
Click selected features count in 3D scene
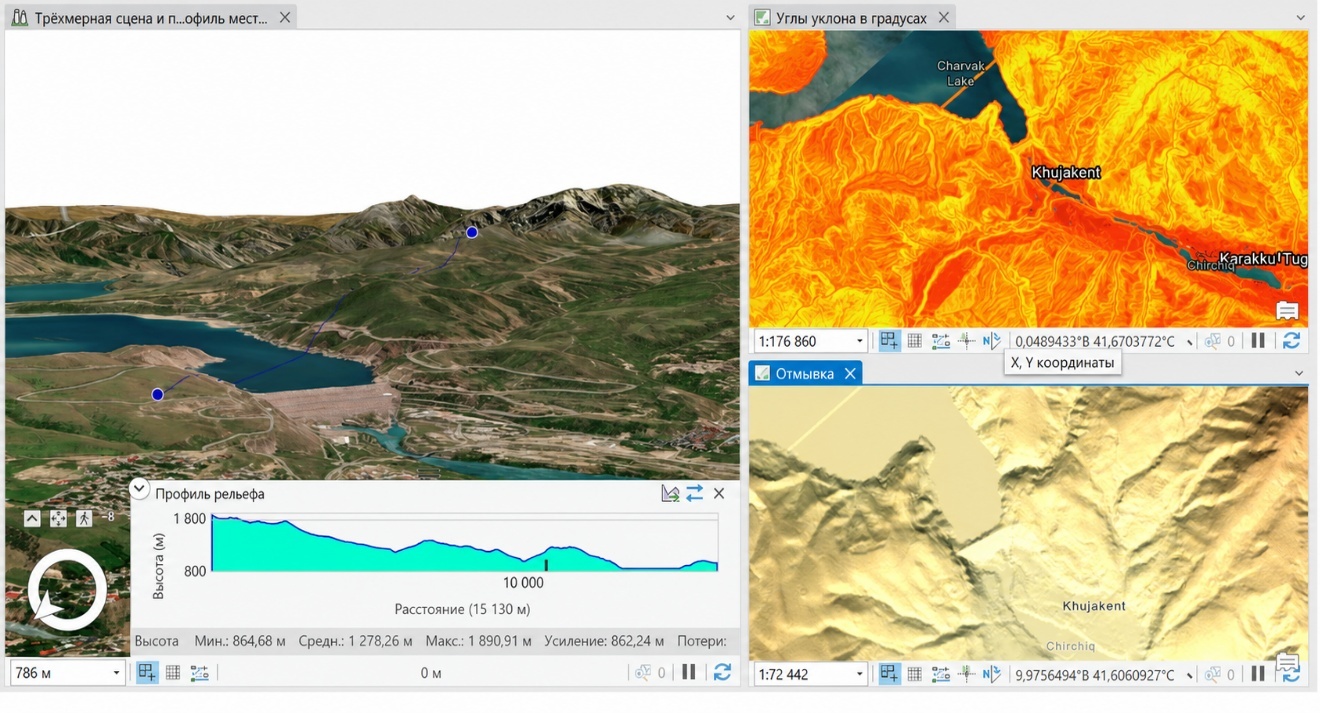[x=650, y=673]
